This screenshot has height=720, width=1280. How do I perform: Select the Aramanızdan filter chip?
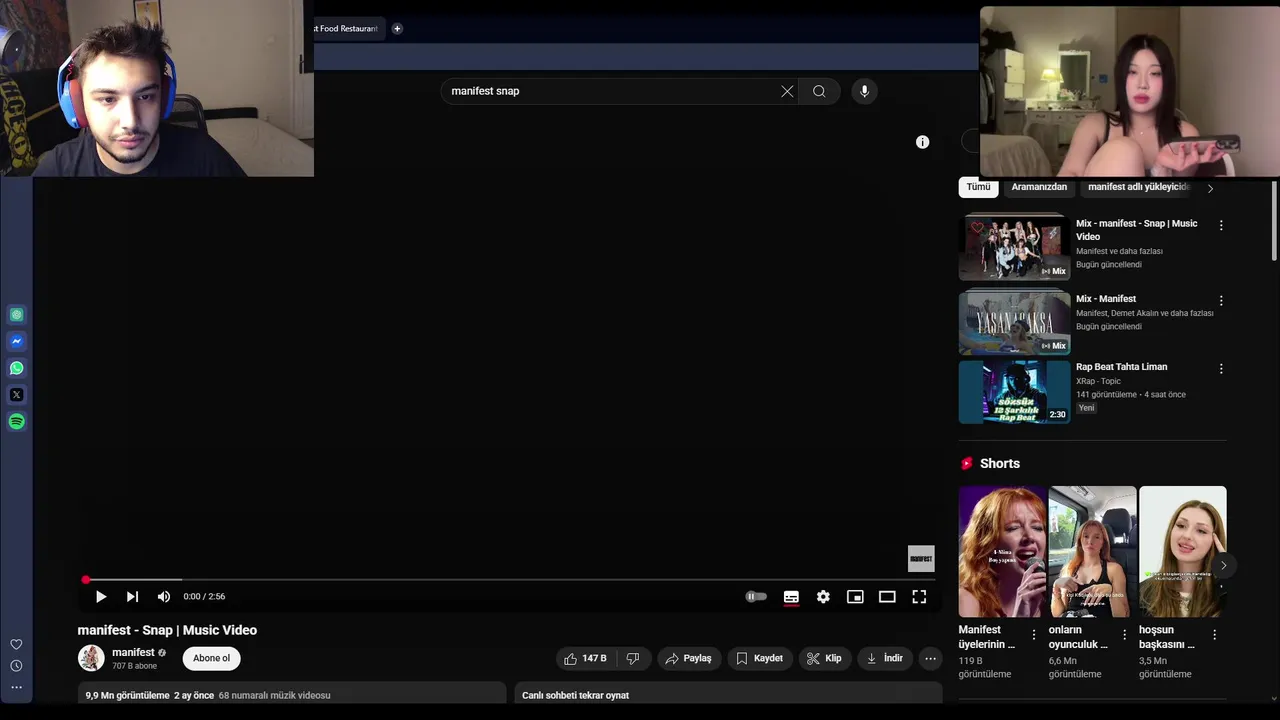point(1039,187)
